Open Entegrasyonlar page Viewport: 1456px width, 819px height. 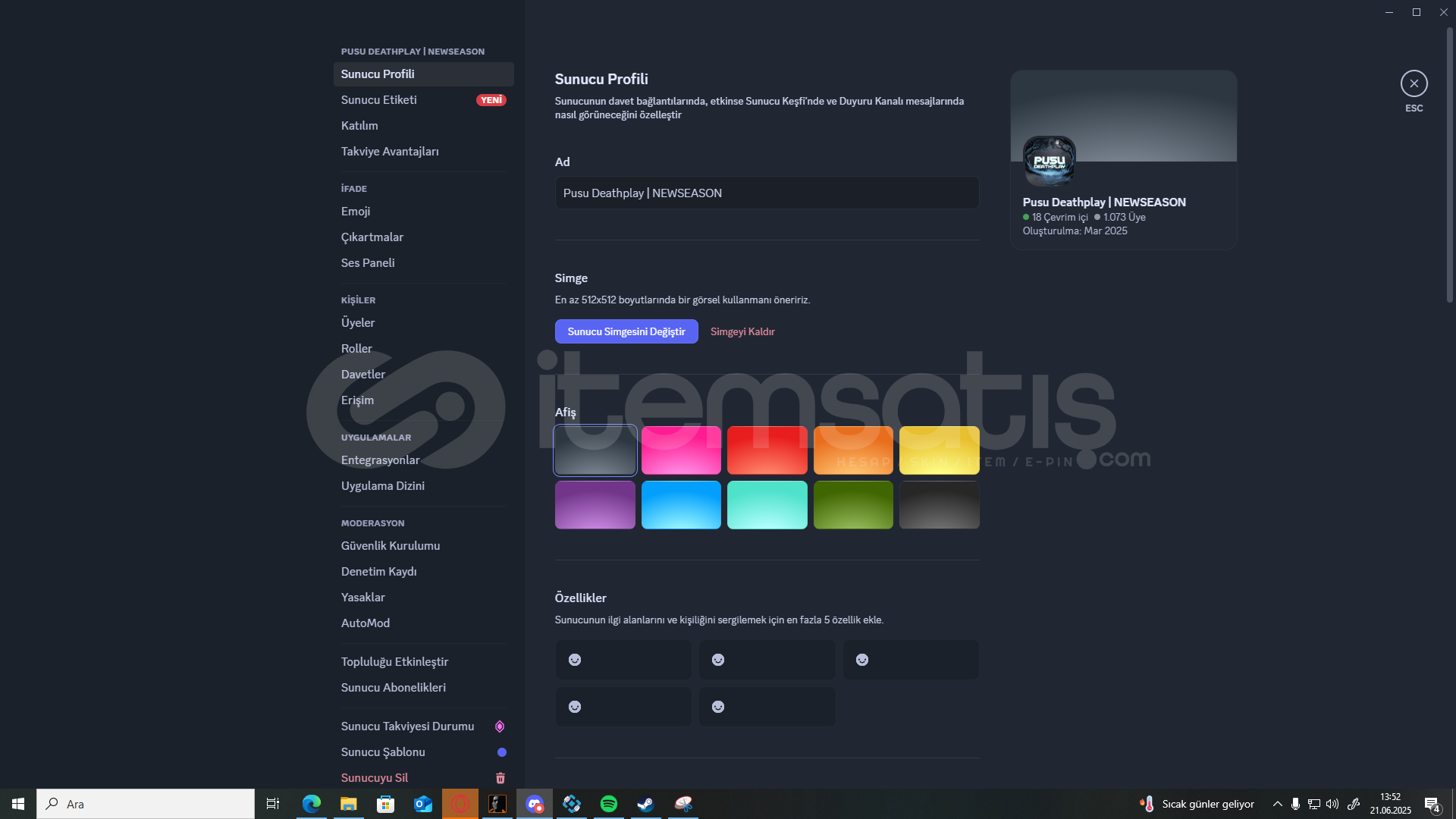click(423, 460)
